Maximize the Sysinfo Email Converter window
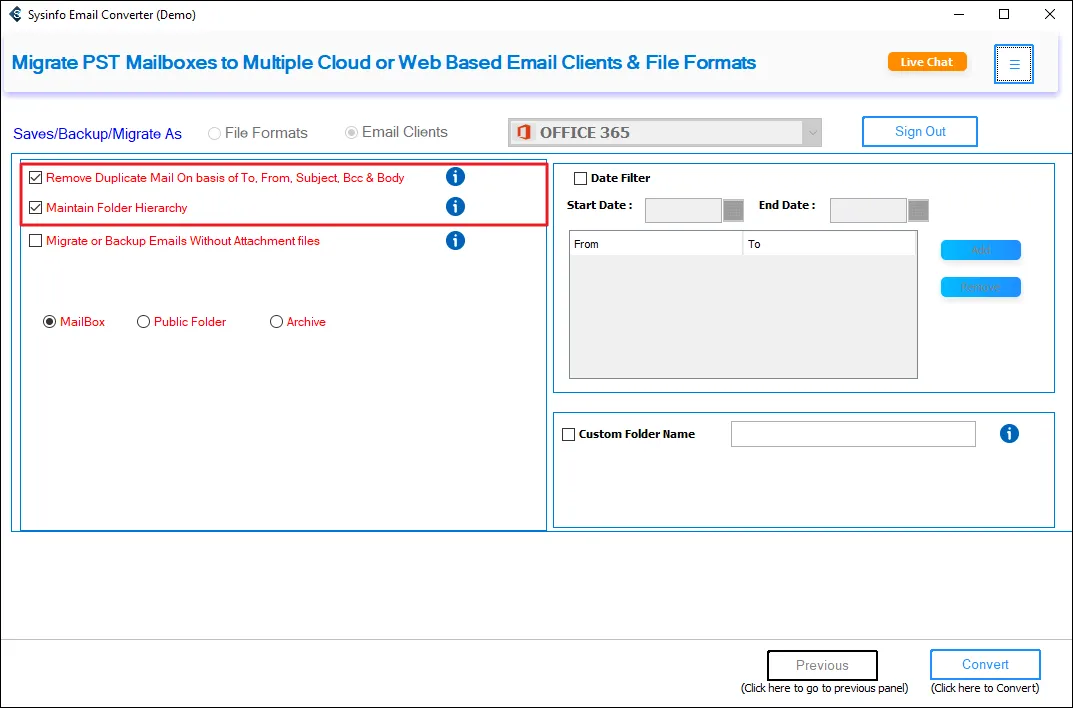The image size is (1073, 708). pyautogui.click(x=1004, y=14)
